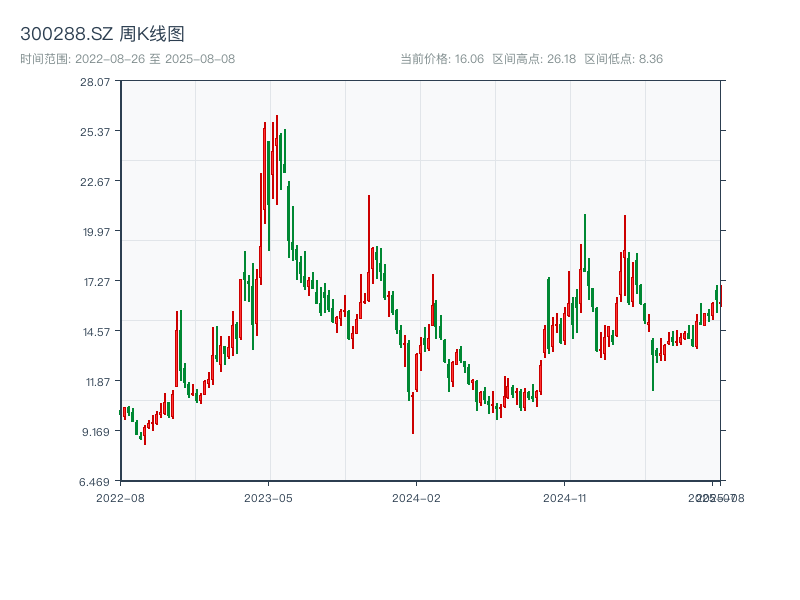Viewport: 800px width, 600px height.
Task: Select the 22.67 y-axis price label
Action: coord(95,182)
